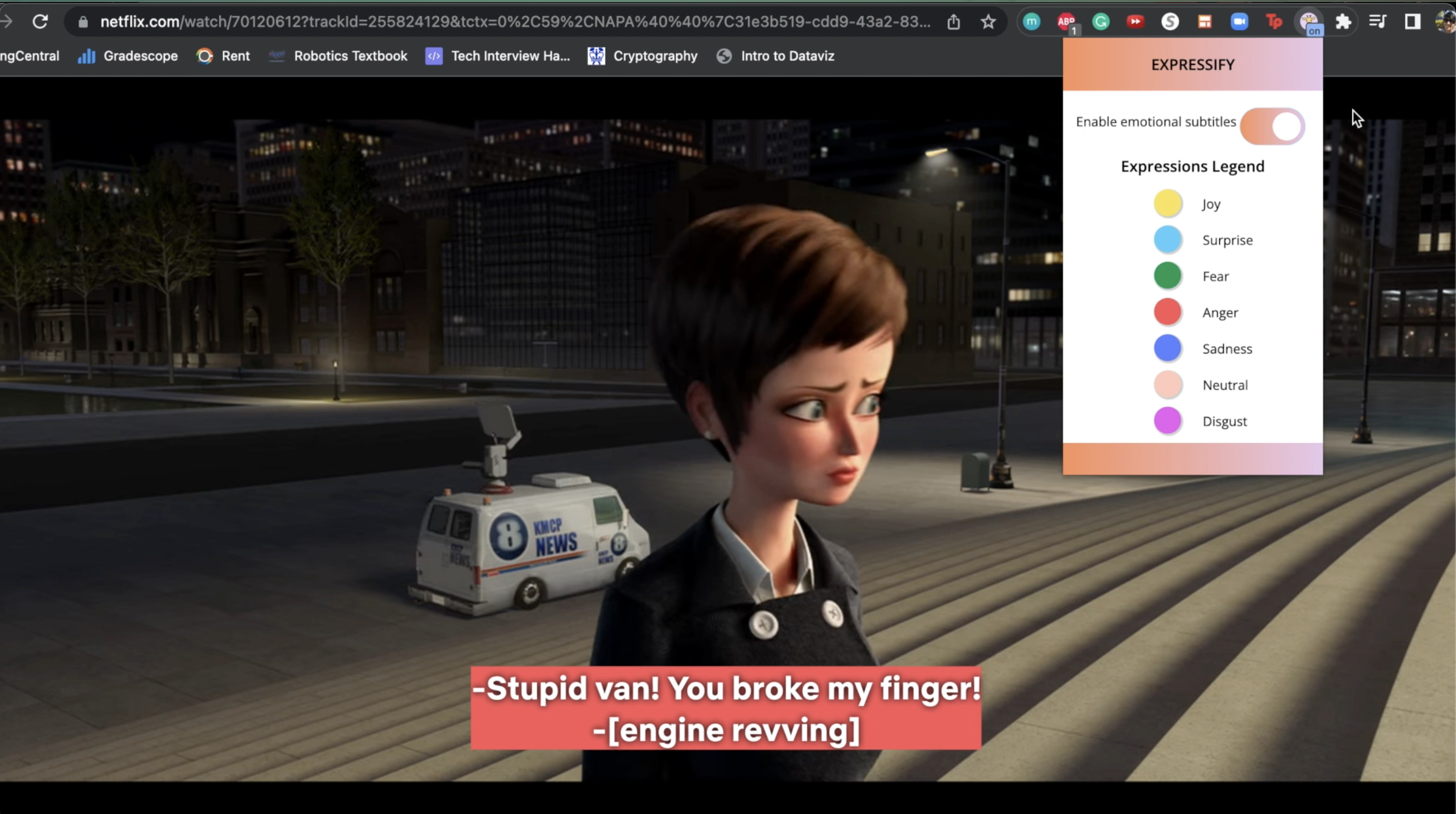The width and height of the screenshot is (1456, 814).
Task: Click the red fast-forward extension icon
Action: (x=1135, y=22)
